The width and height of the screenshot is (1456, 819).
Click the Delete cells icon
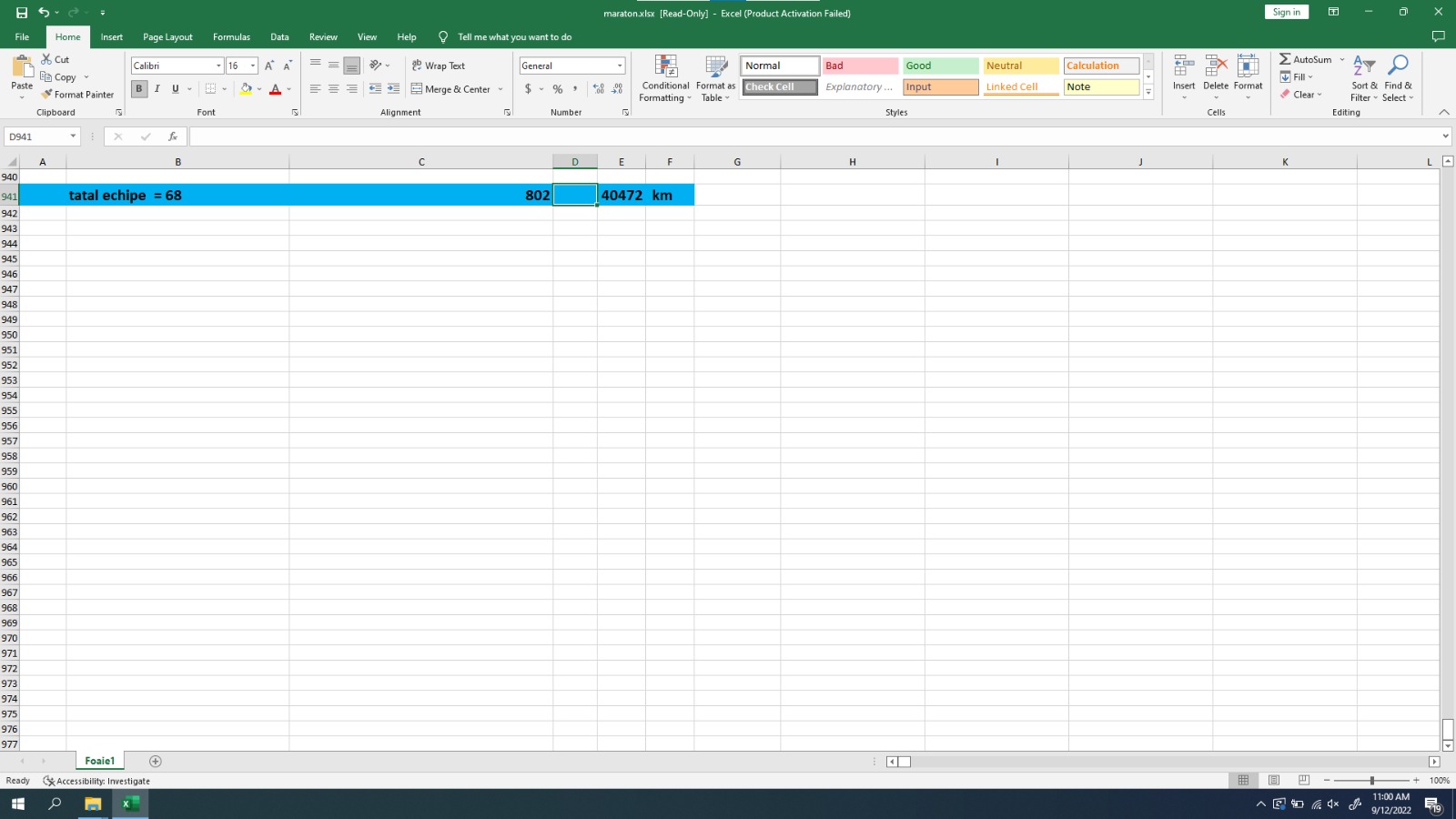[1216, 66]
